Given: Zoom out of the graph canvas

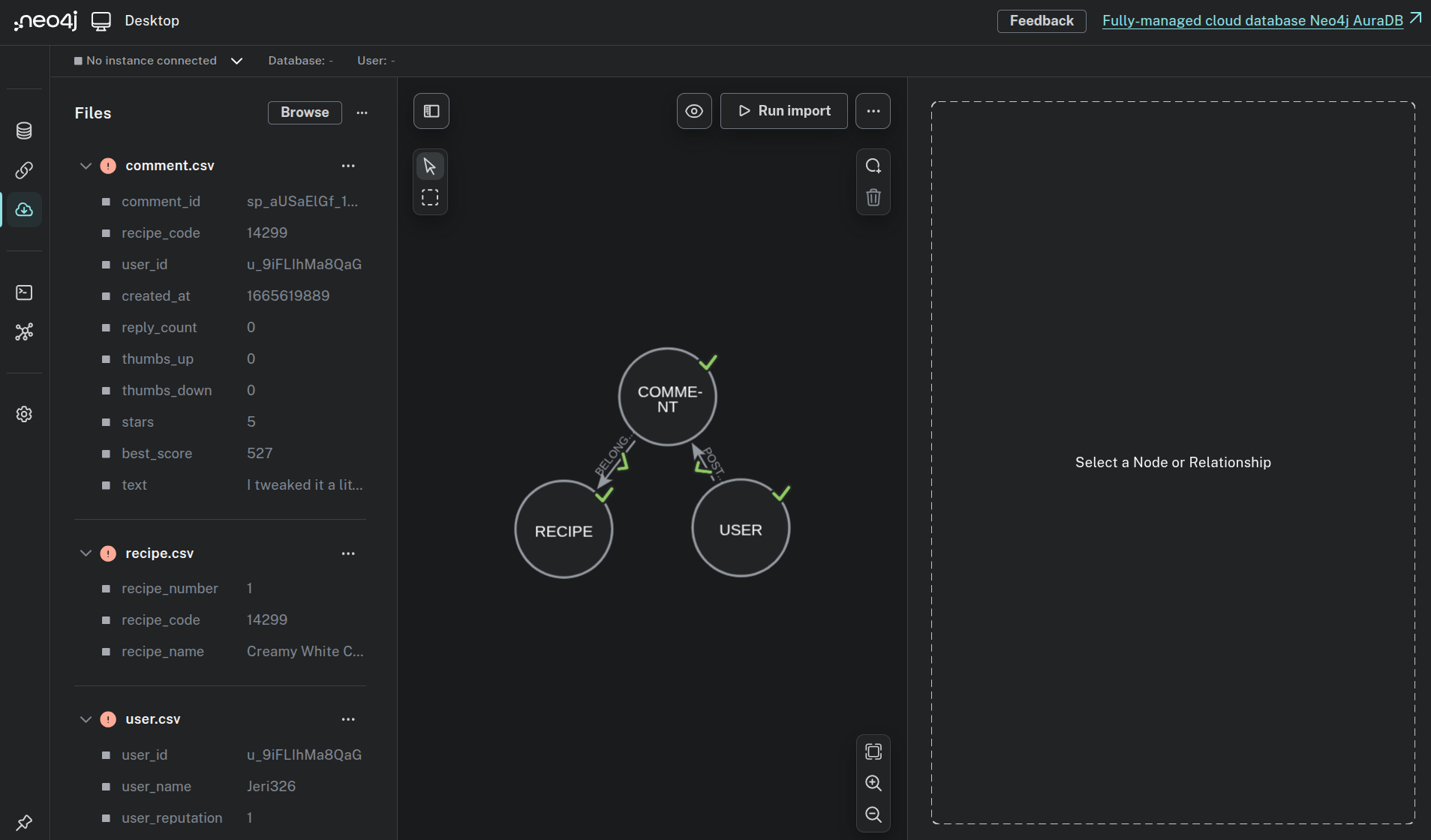Looking at the screenshot, I should [x=873, y=815].
